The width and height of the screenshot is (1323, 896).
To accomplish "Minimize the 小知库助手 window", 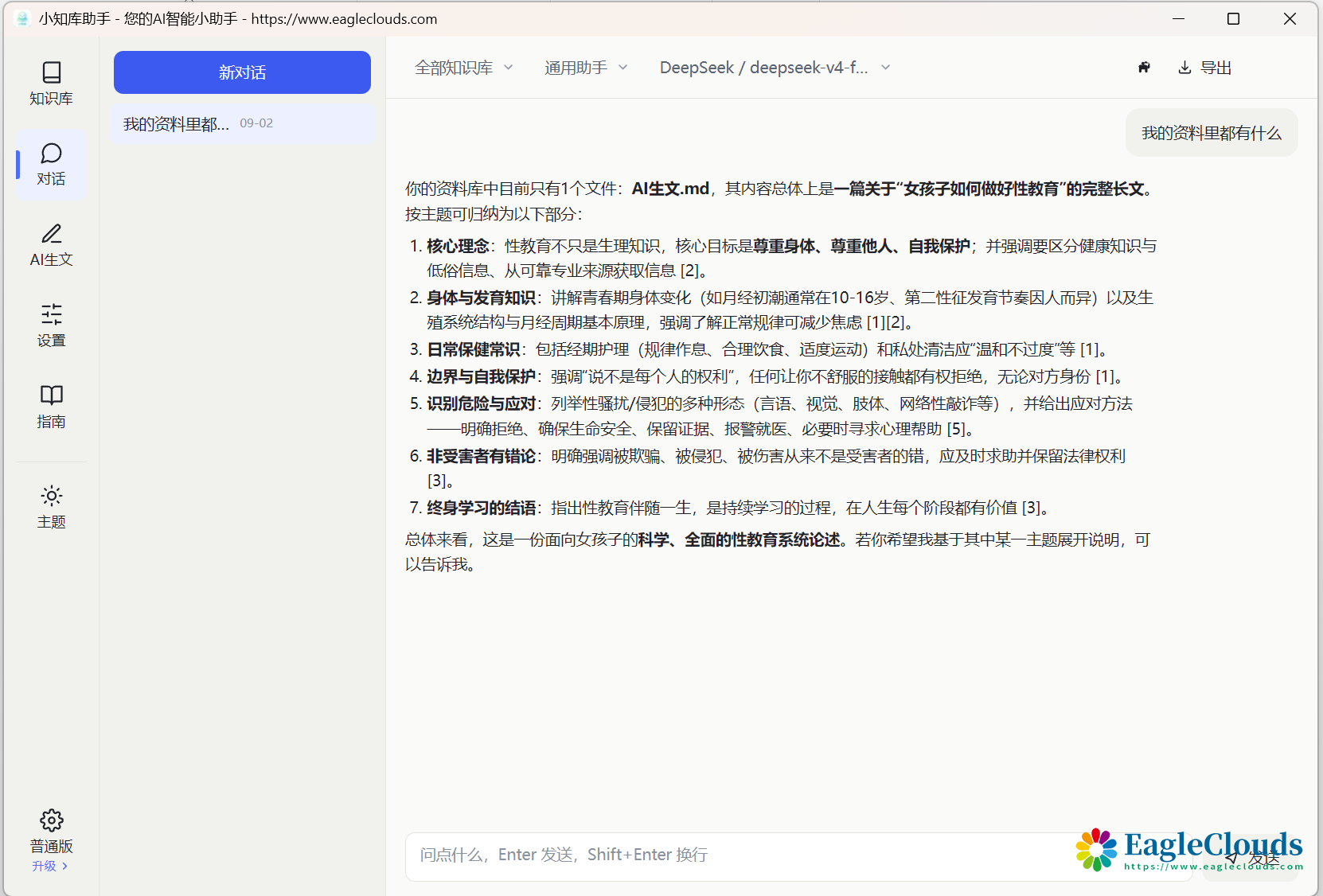I will (1178, 18).
